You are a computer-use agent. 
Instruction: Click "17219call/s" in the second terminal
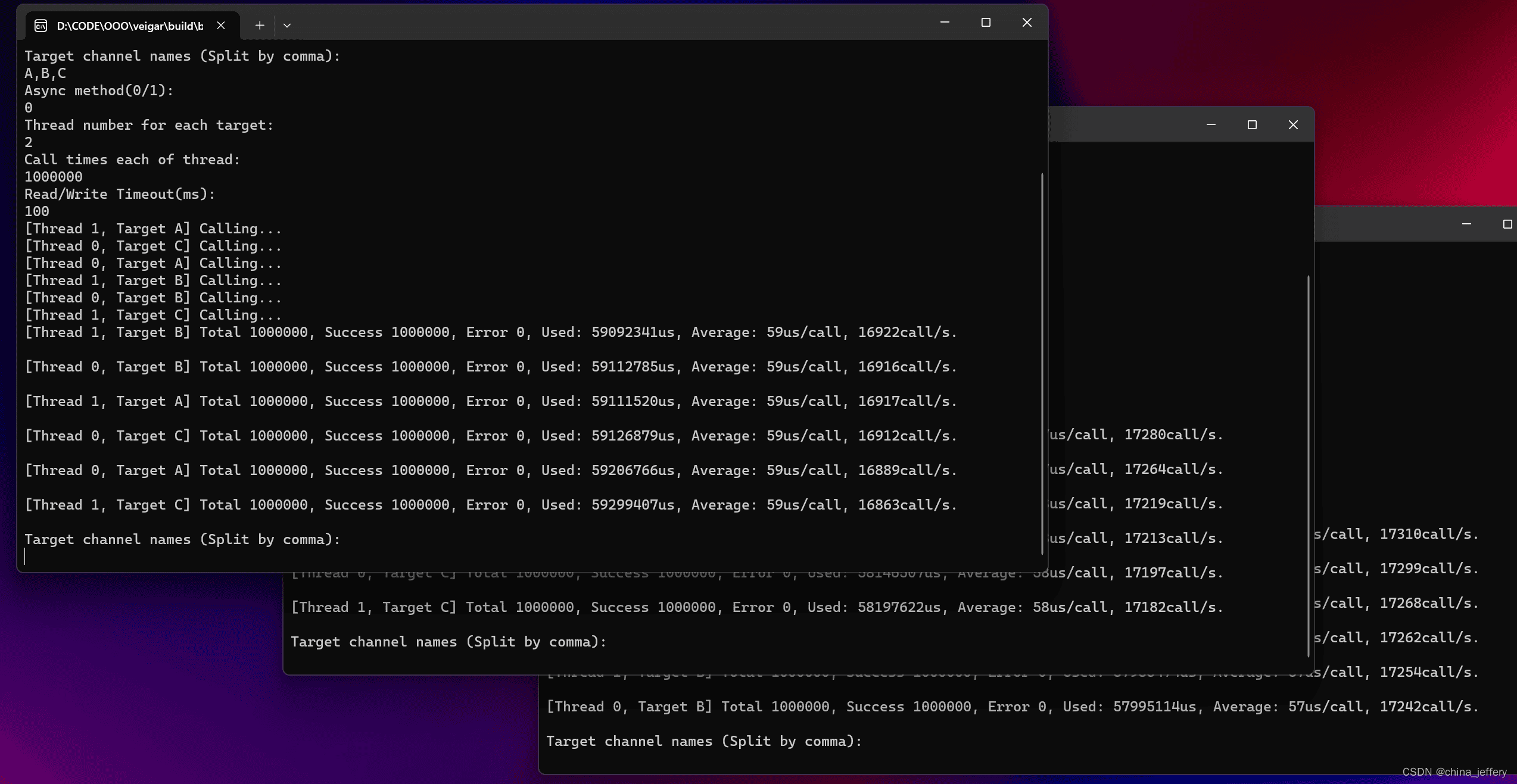pos(1173,504)
